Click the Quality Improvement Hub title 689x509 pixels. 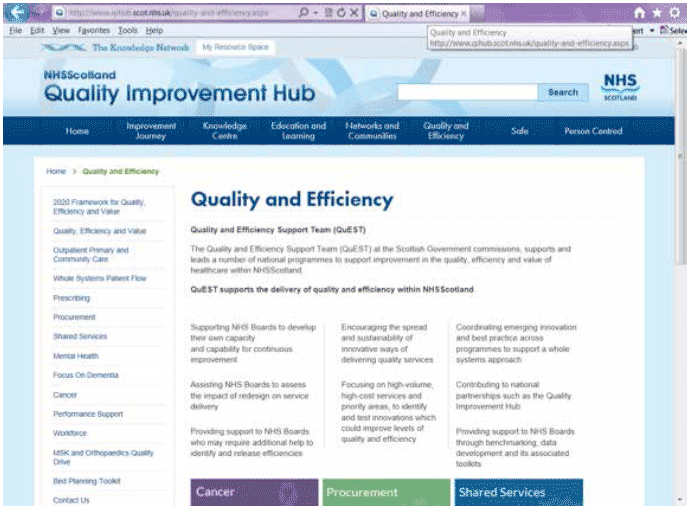click(179, 93)
